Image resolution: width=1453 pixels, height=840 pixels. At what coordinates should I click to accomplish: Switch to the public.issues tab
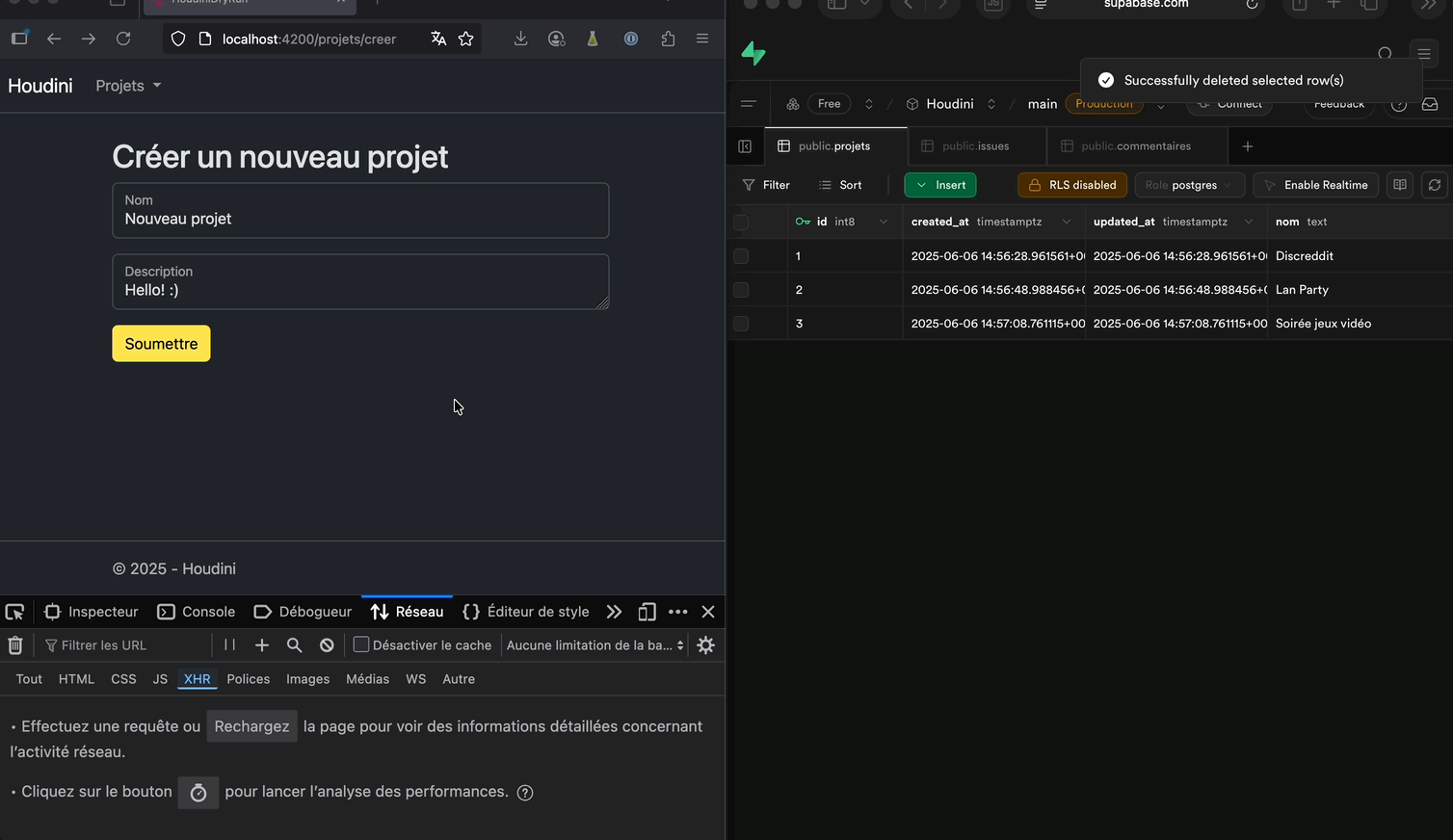pos(975,146)
